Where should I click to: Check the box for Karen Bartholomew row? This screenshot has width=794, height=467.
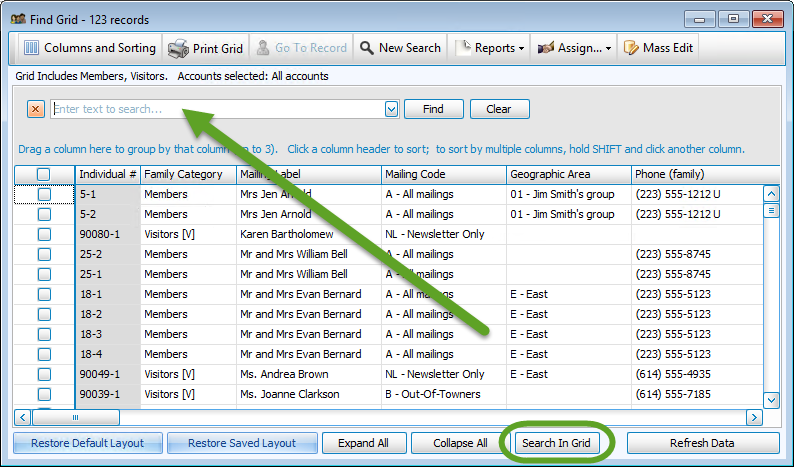(44, 234)
